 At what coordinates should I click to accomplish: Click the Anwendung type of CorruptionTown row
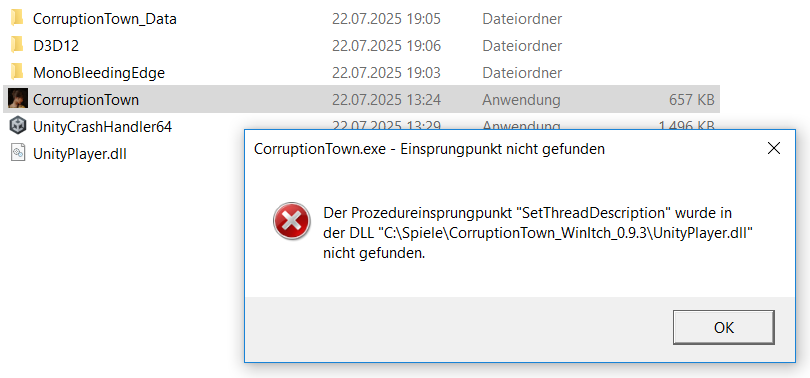tap(521, 100)
